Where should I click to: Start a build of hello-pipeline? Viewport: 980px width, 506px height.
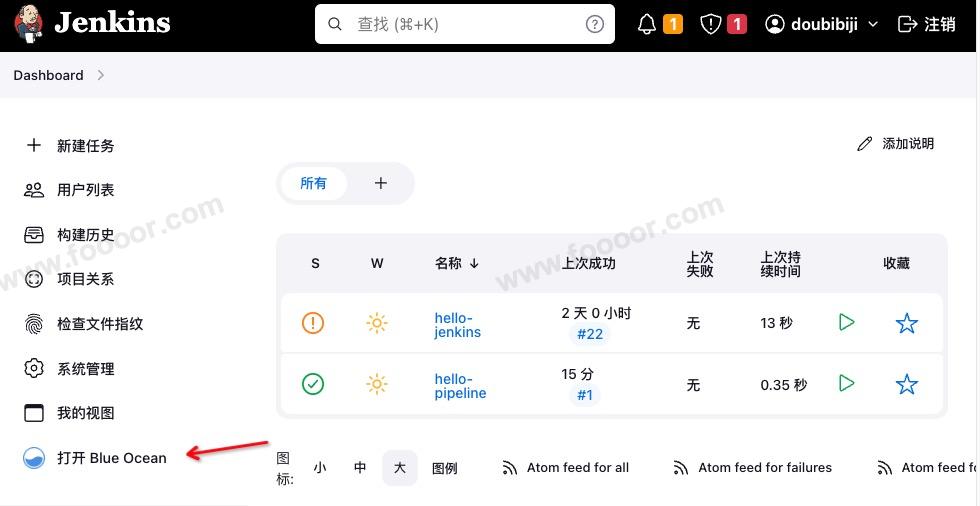pyautogui.click(x=846, y=383)
